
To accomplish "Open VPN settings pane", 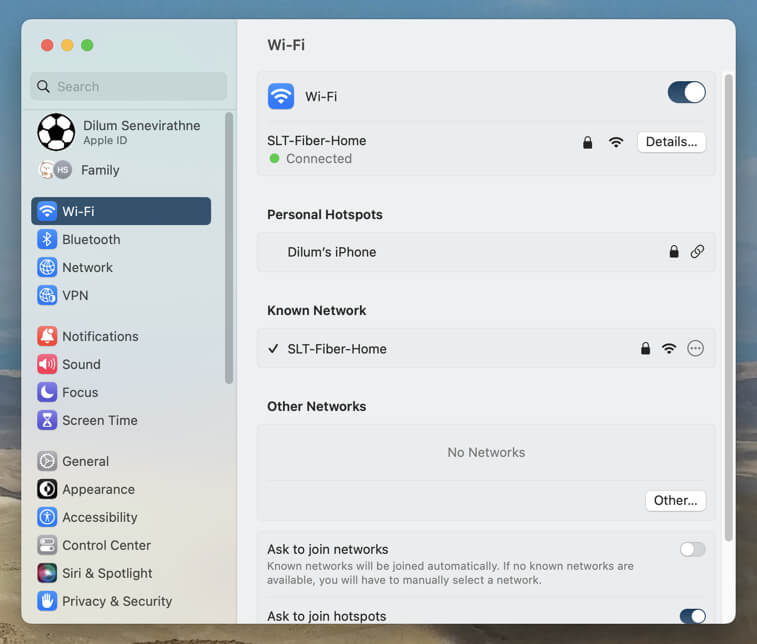I will pyautogui.click(x=121, y=295).
